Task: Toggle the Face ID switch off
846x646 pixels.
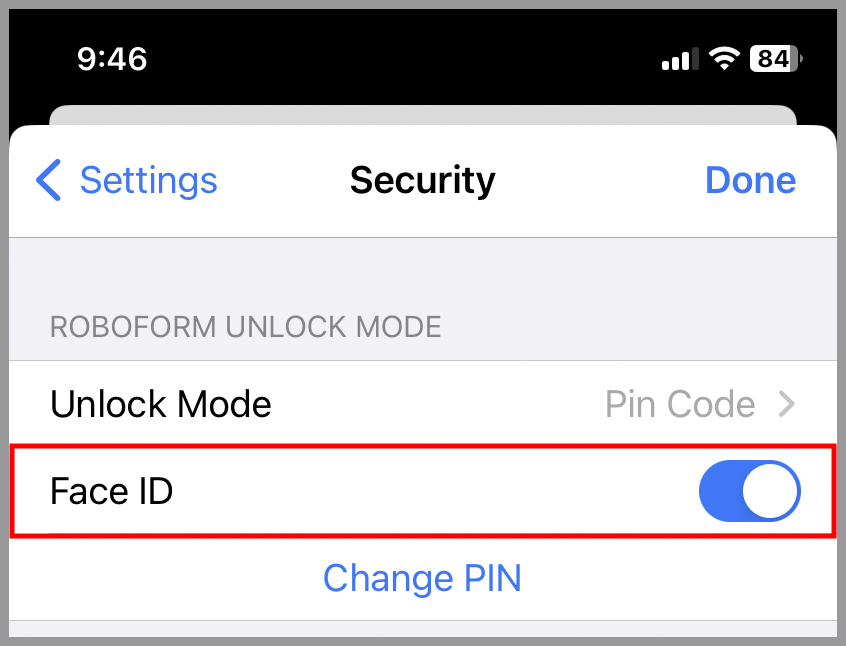Action: pos(749,491)
